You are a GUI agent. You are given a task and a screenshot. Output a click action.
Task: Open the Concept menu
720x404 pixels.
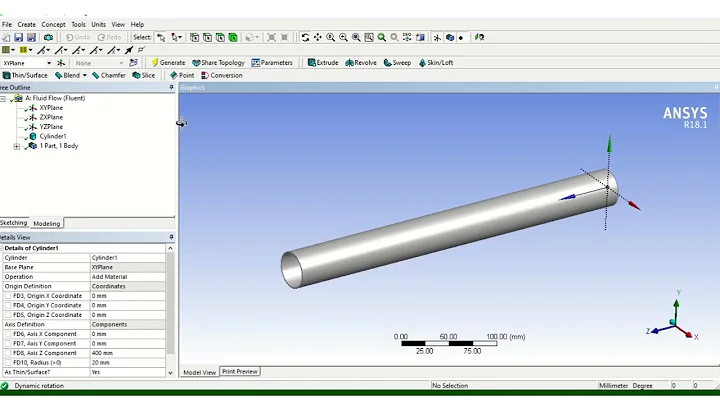tap(53, 24)
